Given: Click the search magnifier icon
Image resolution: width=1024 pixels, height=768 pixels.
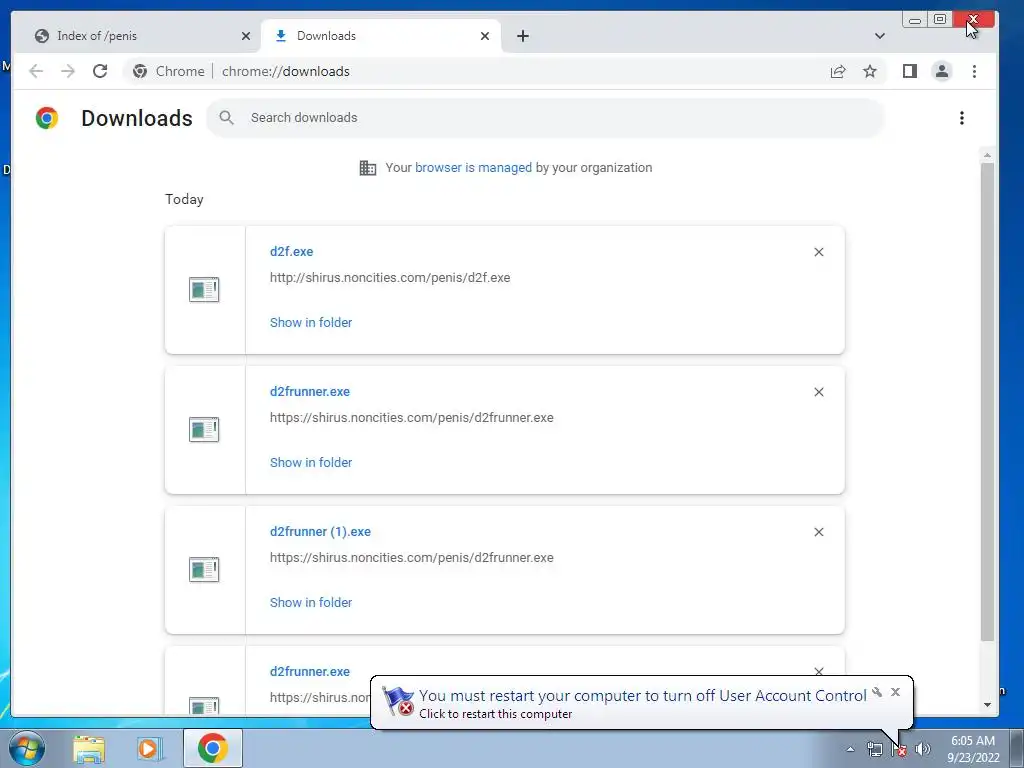Looking at the screenshot, I should click(x=227, y=118).
